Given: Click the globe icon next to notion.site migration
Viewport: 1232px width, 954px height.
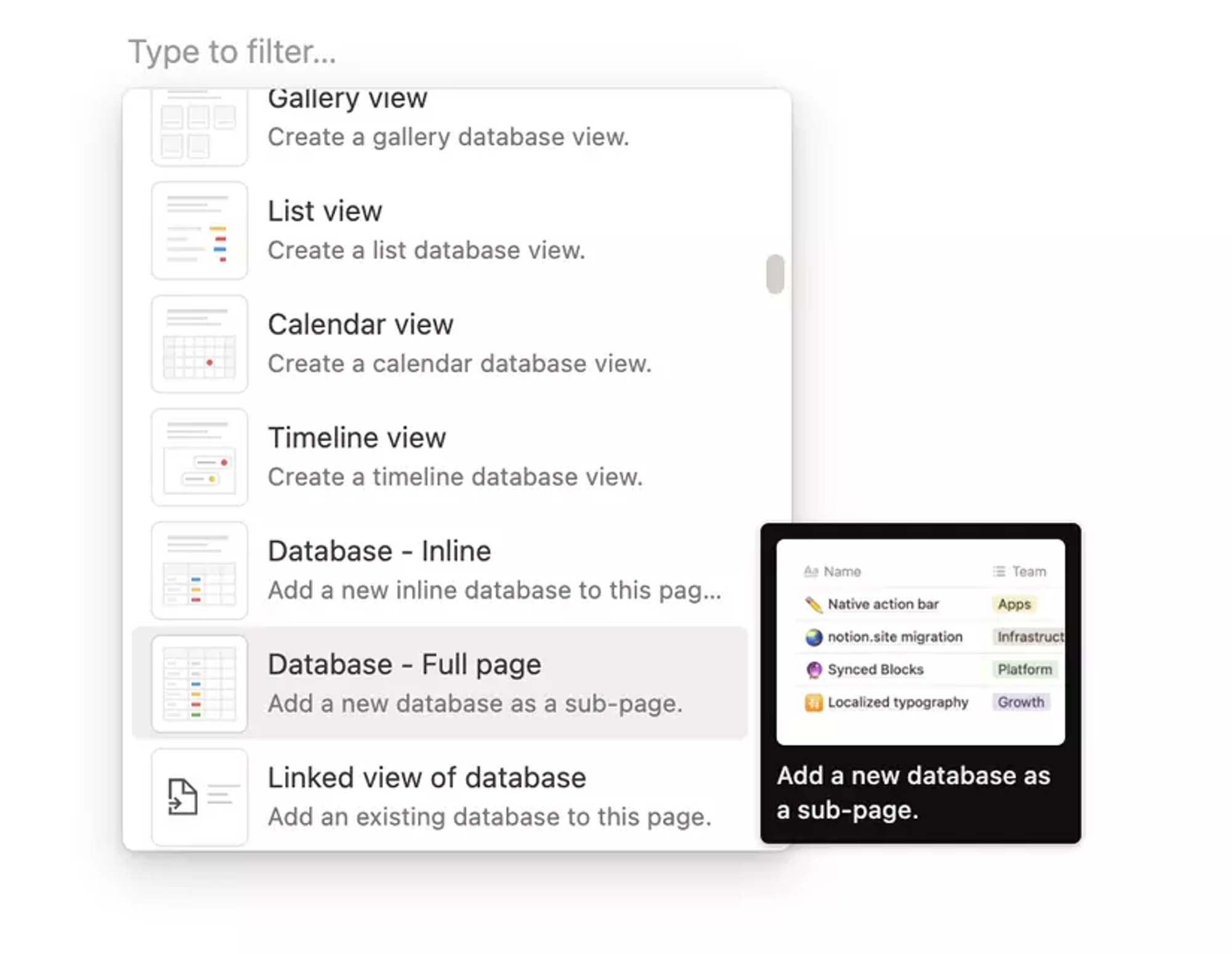Looking at the screenshot, I should click(x=813, y=637).
